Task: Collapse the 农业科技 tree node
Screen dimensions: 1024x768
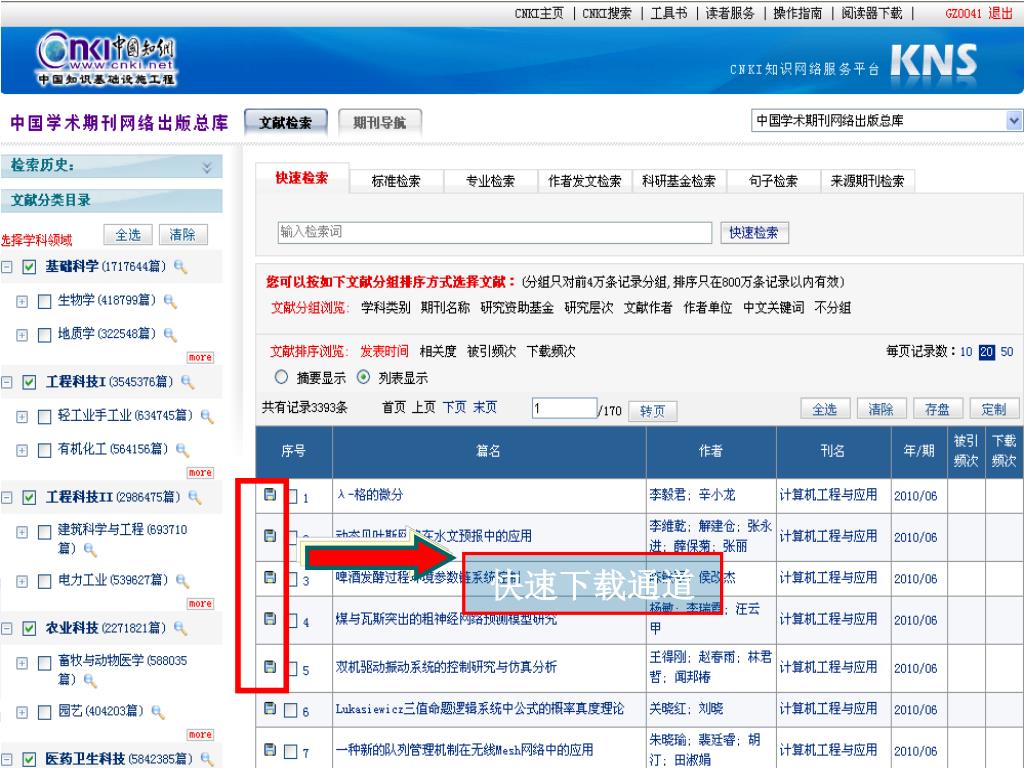Action: (x=7, y=628)
